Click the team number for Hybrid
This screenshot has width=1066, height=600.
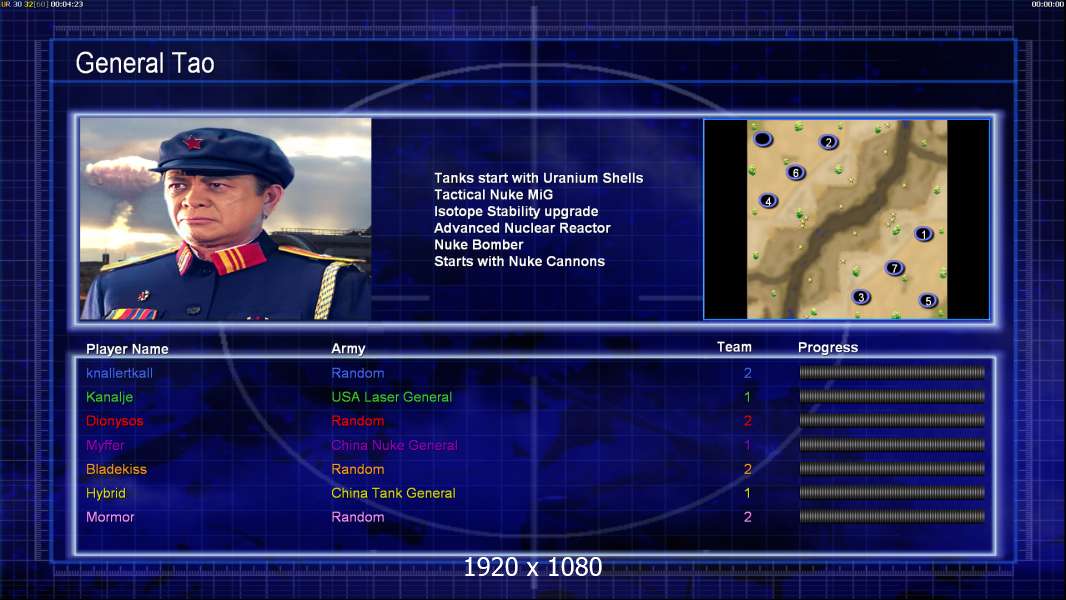click(747, 493)
